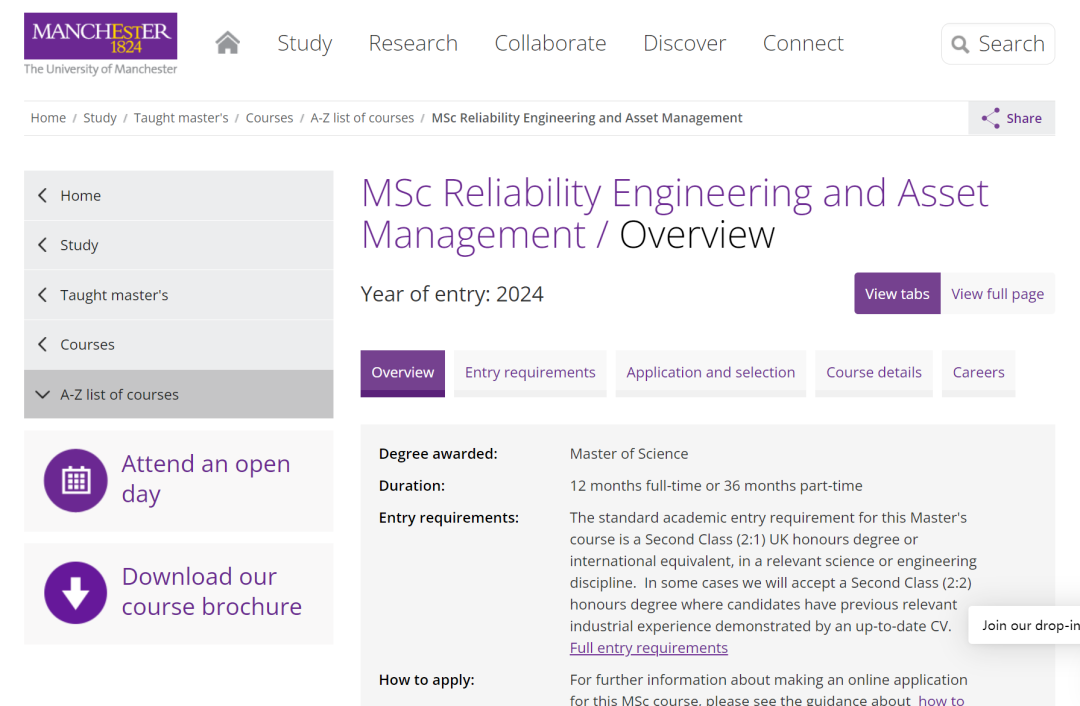Image resolution: width=1080 pixels, height=706 pixels.
Task: Open the Research menu in top navigation
Action: [413, 43]
